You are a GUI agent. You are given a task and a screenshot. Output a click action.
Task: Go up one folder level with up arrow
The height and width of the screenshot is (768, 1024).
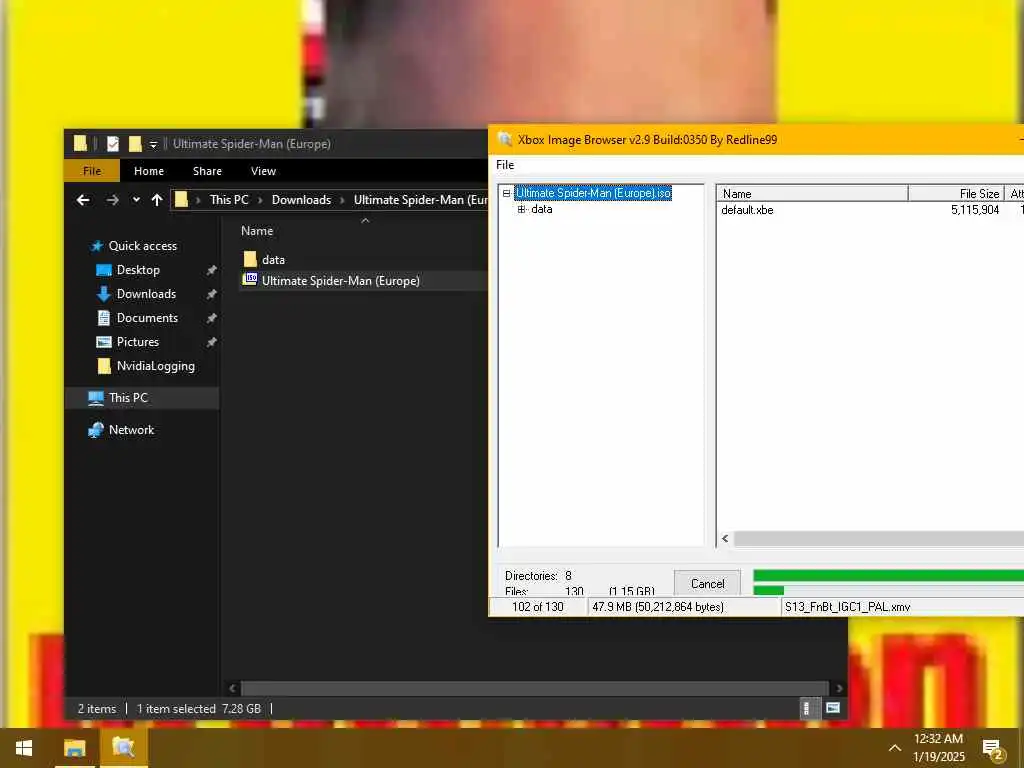pos(157,200)
